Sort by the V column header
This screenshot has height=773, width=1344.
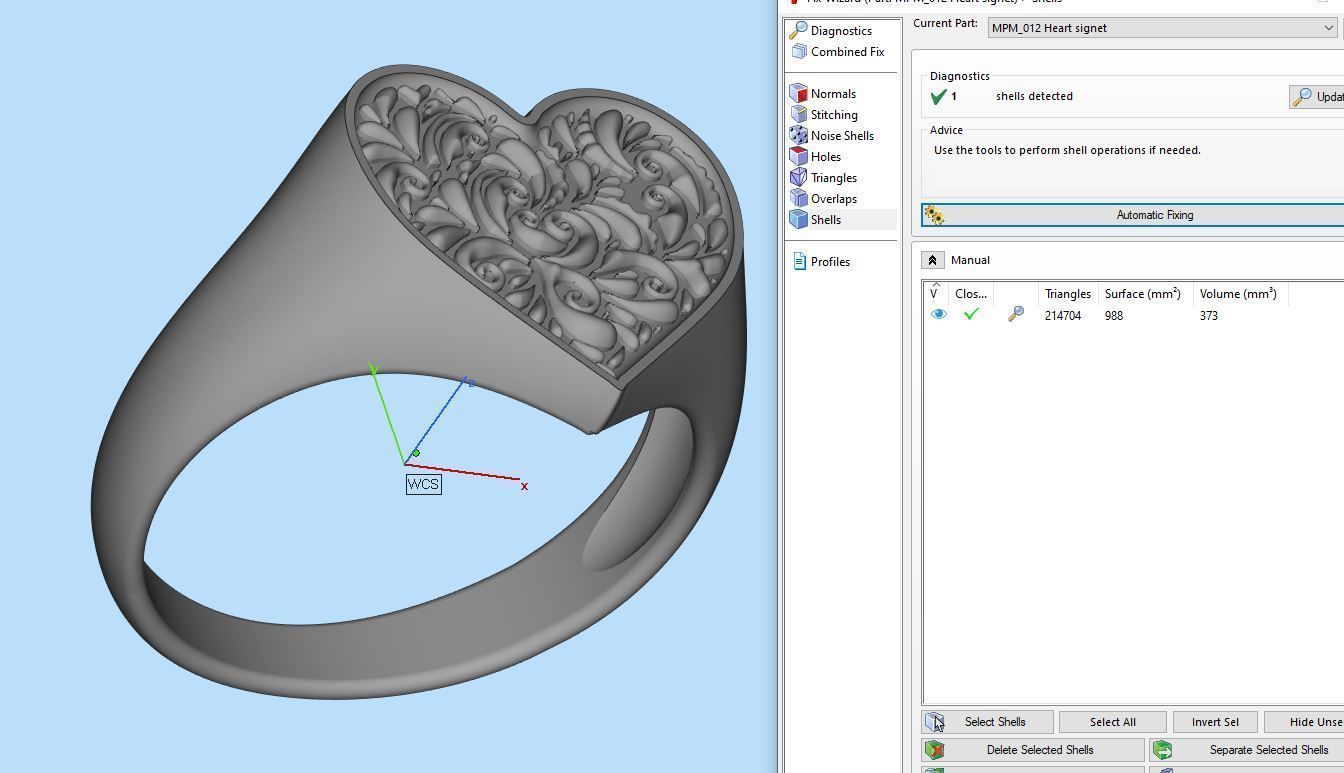(936, 294)
